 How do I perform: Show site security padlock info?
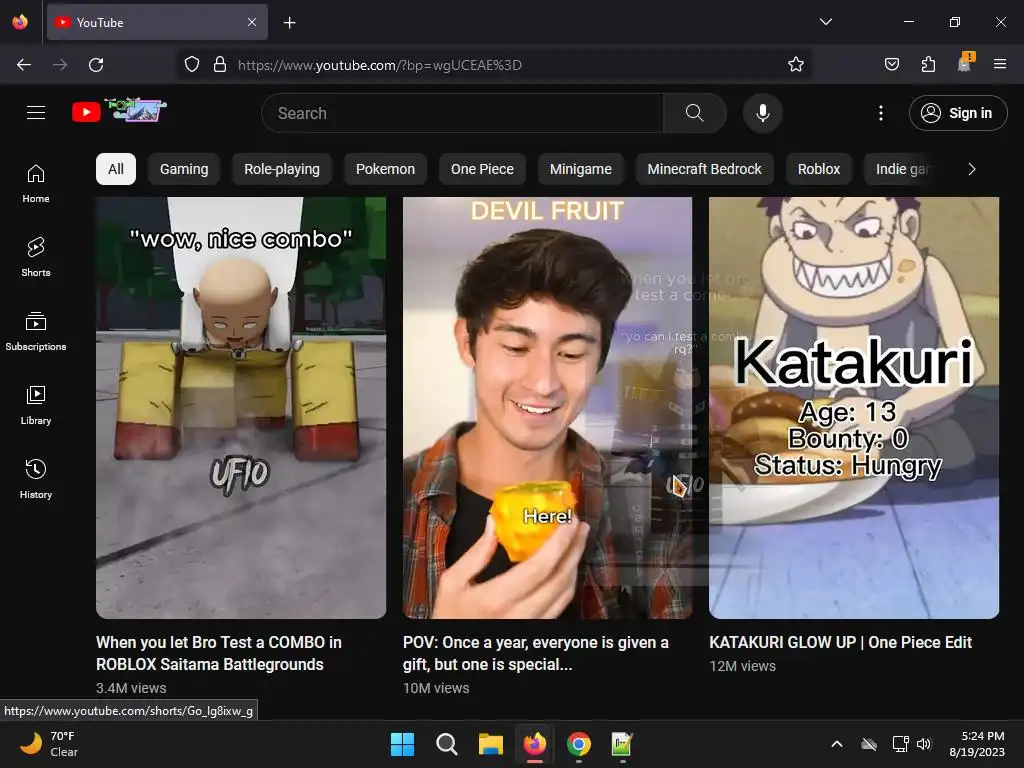220,65
